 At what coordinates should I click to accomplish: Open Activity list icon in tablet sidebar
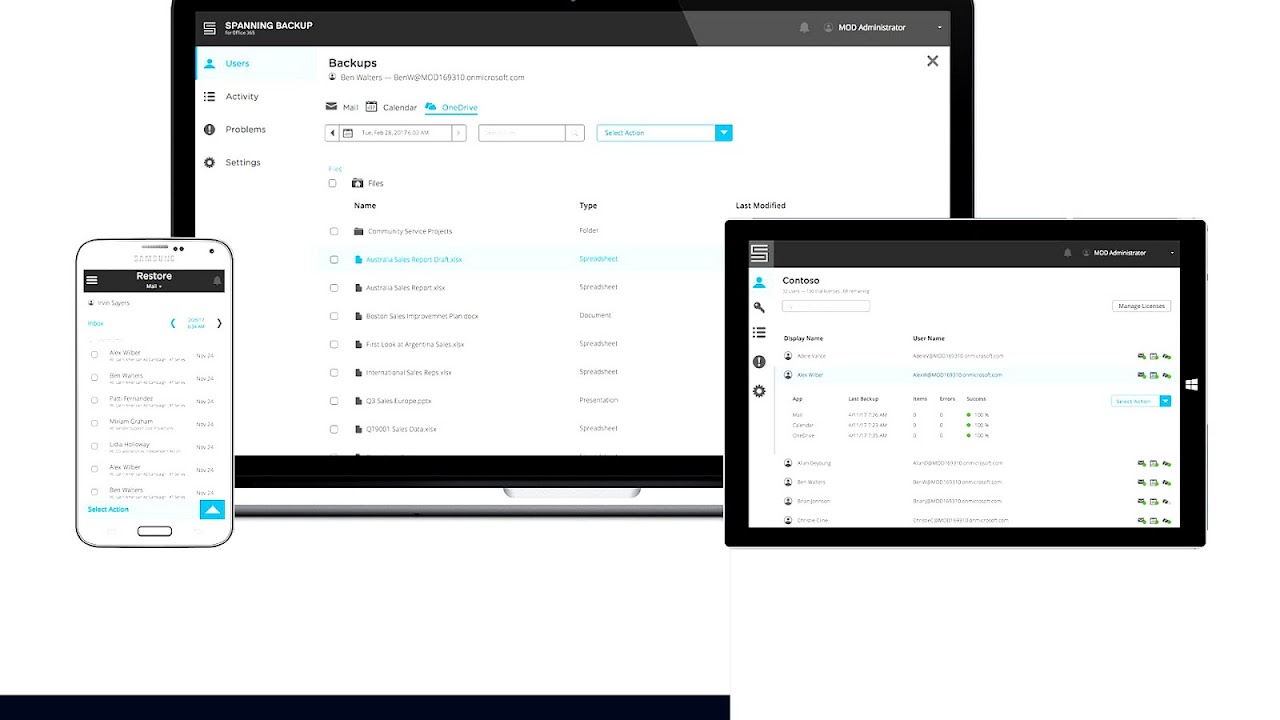(x=759, y=333)
